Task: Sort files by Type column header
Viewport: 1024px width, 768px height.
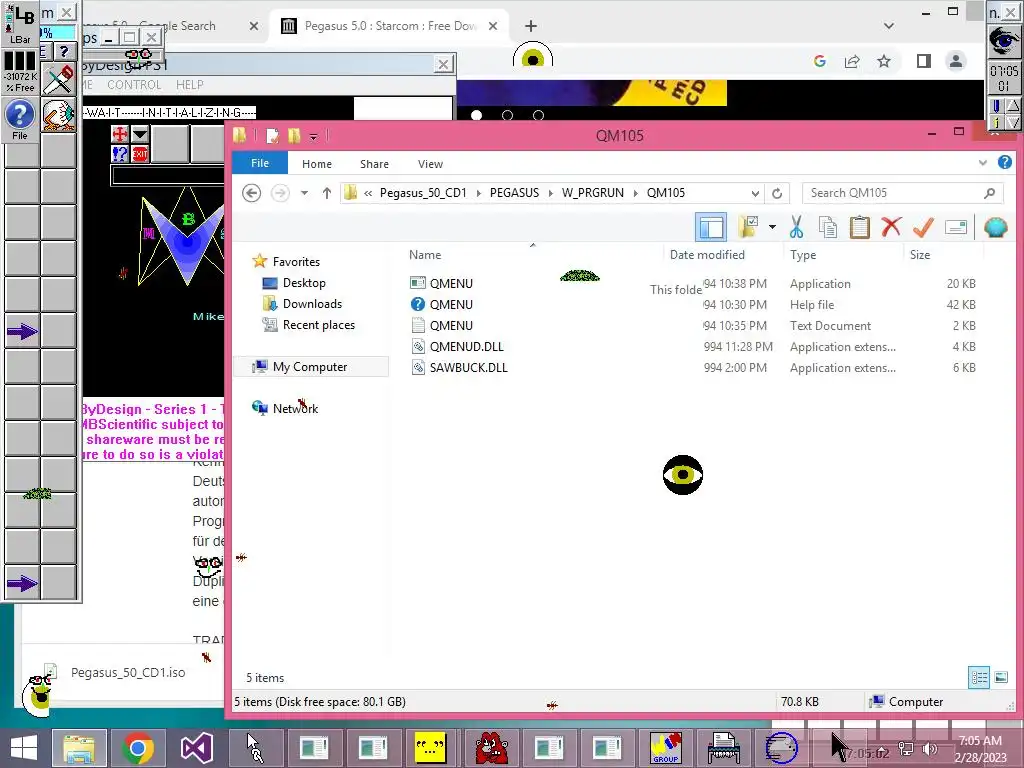Action: pos(803,255)
